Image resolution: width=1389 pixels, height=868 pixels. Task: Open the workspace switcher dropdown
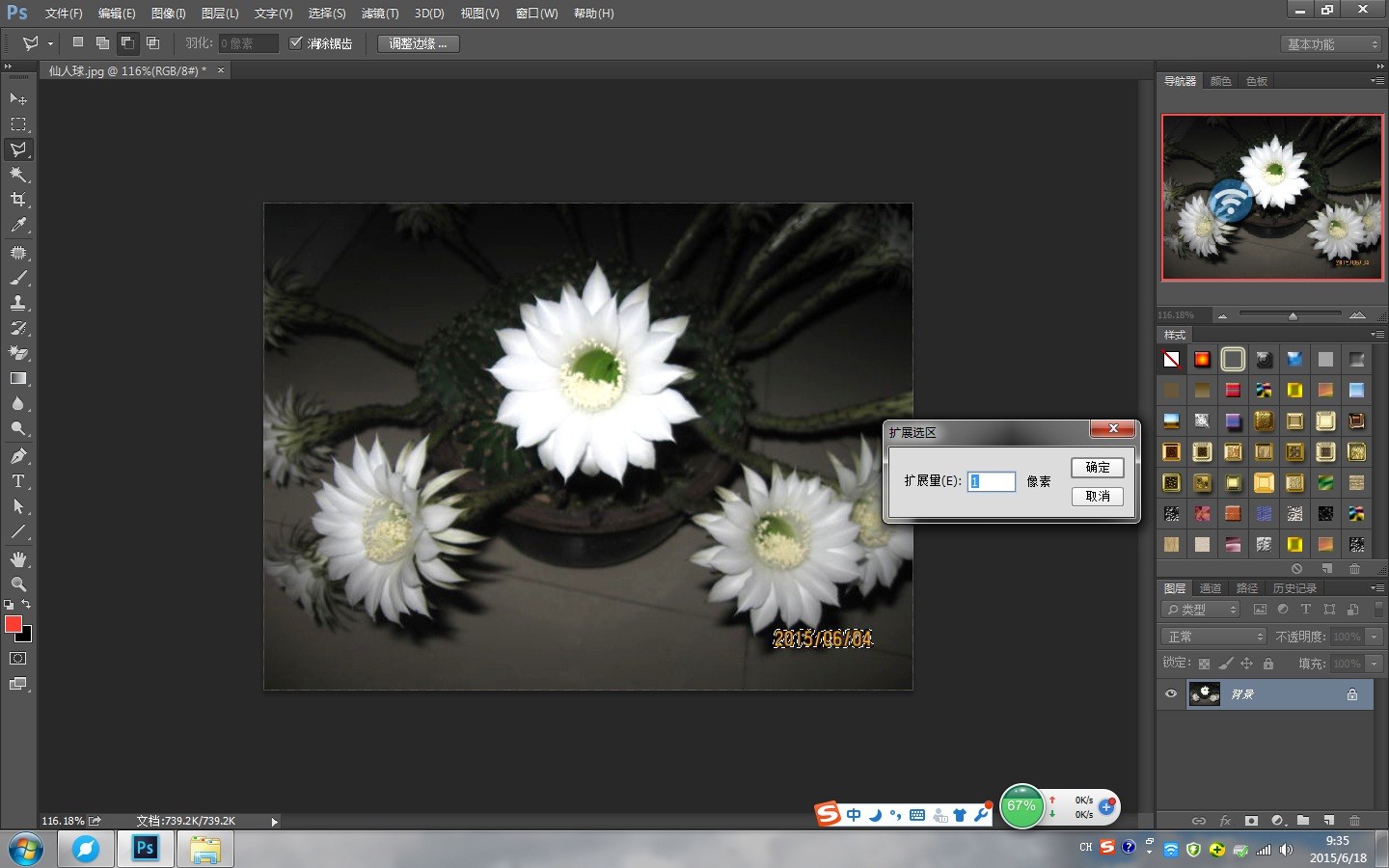click(1332, 44)
